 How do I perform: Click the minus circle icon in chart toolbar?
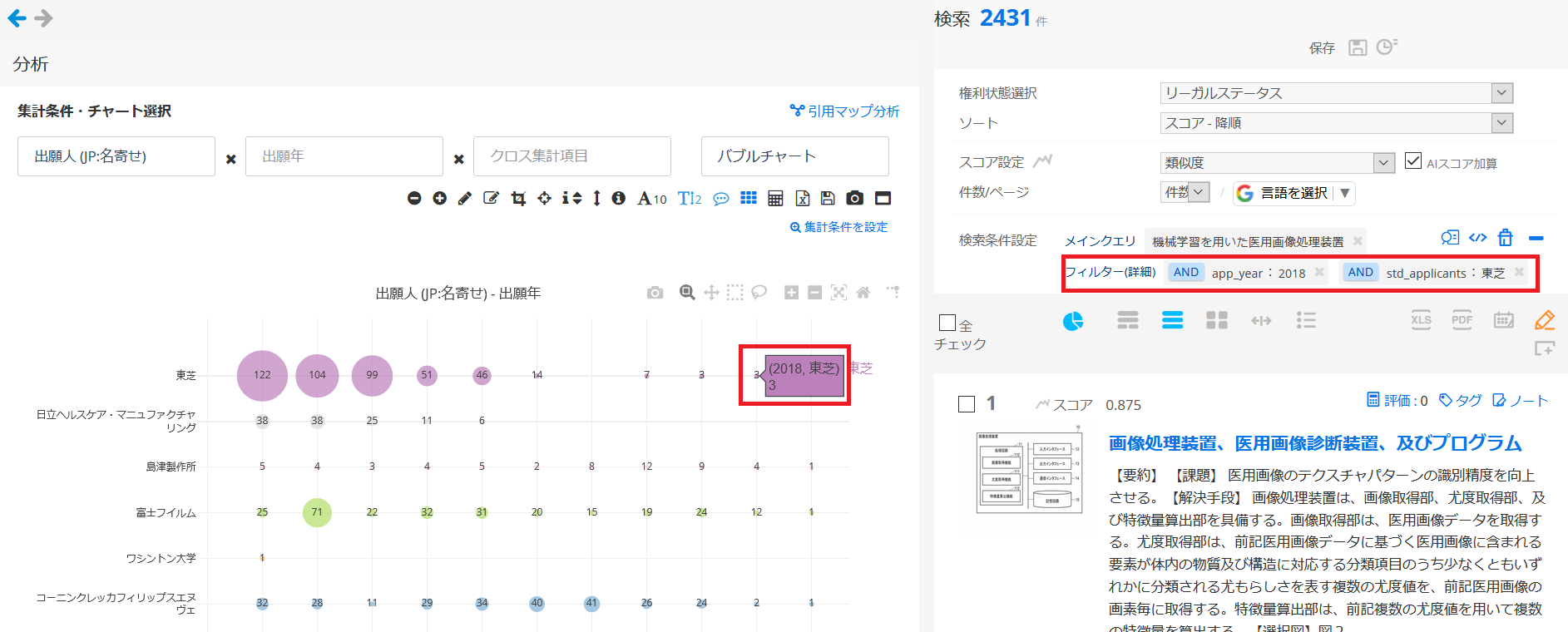tap(414, 198)
